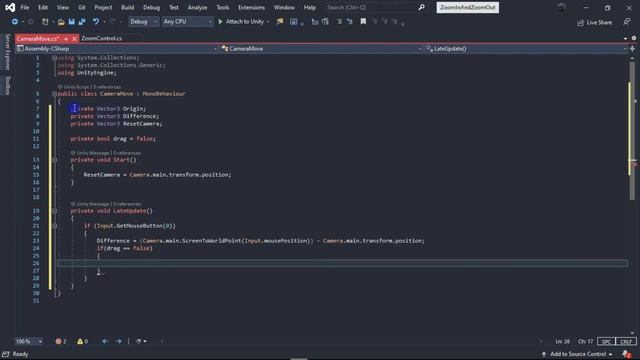
Task: Open the LateUpdate() member dropdown
Action: coord(526,49)
